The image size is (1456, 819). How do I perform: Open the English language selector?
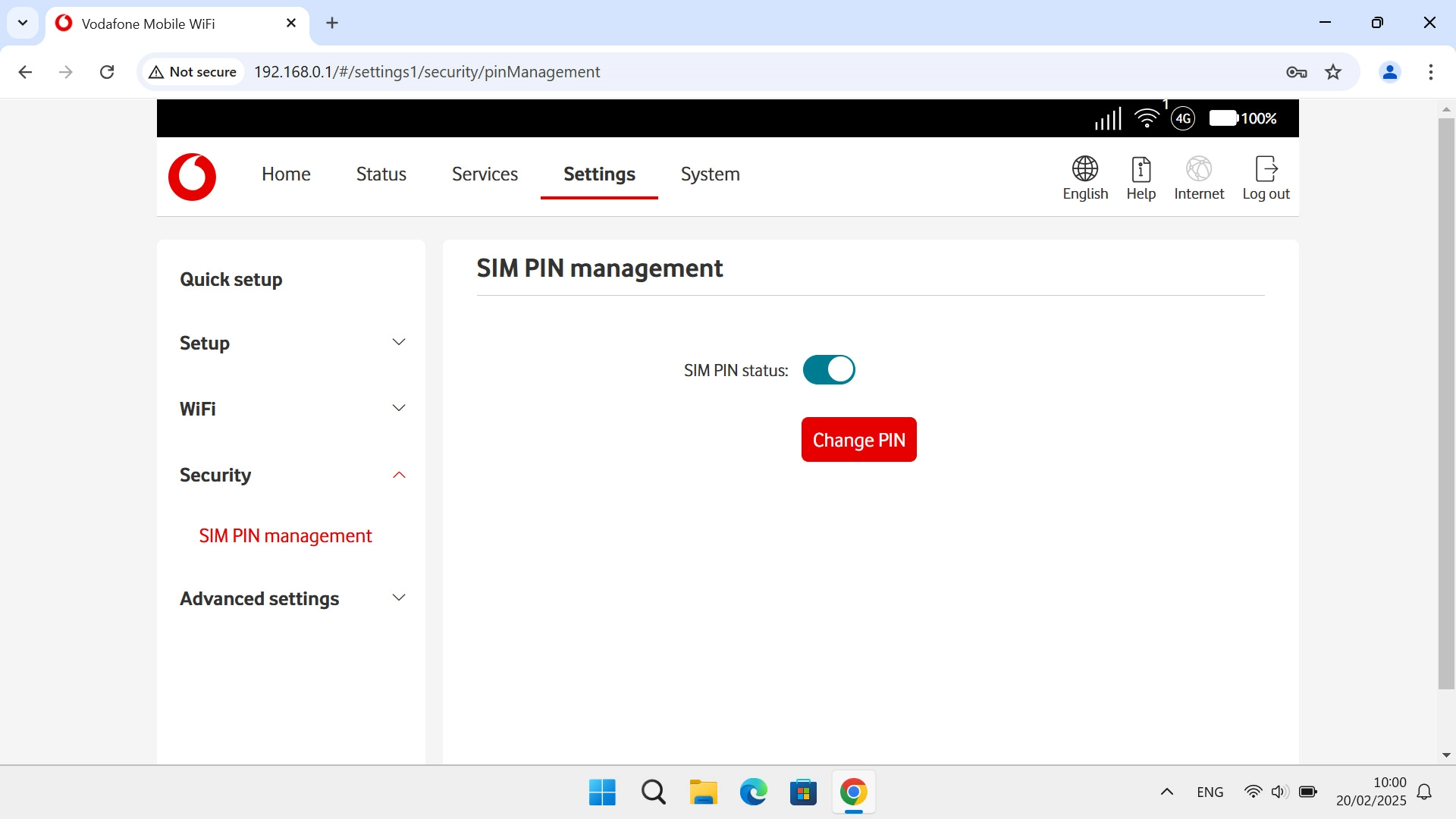pos(1084,178)
